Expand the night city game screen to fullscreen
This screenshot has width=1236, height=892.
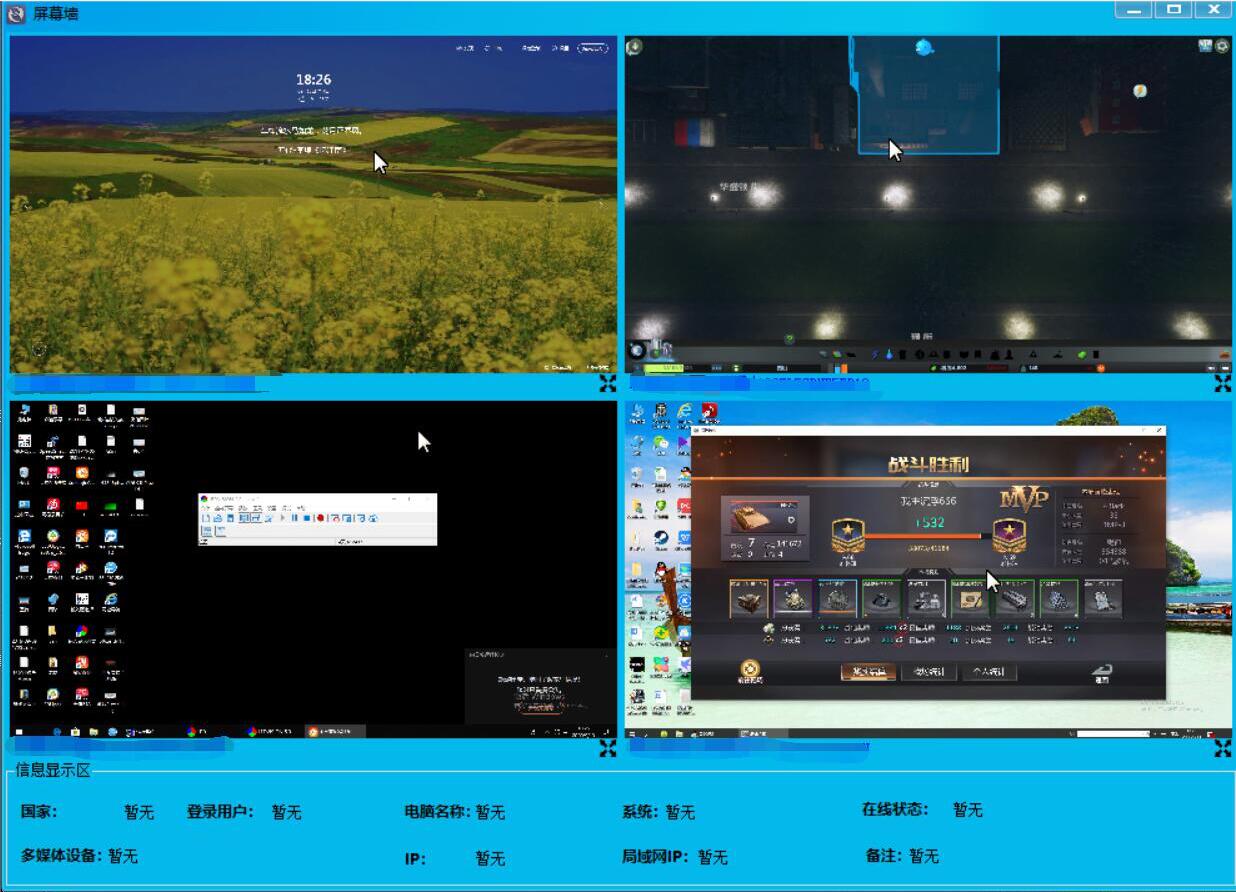pyautogui.click(x=1222, y=384)
